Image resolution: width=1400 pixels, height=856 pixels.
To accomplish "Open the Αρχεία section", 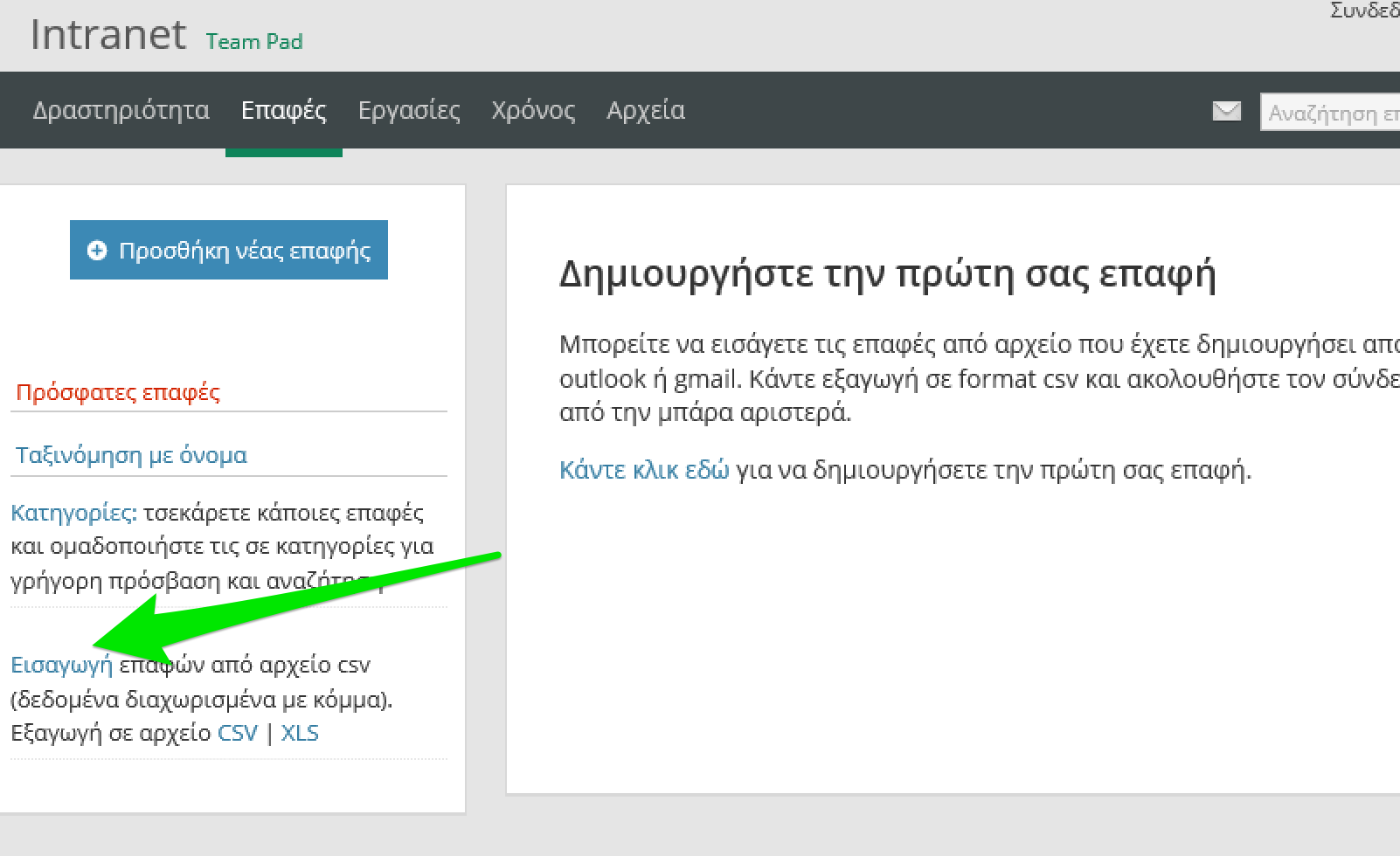I will (x=645, y=110).
